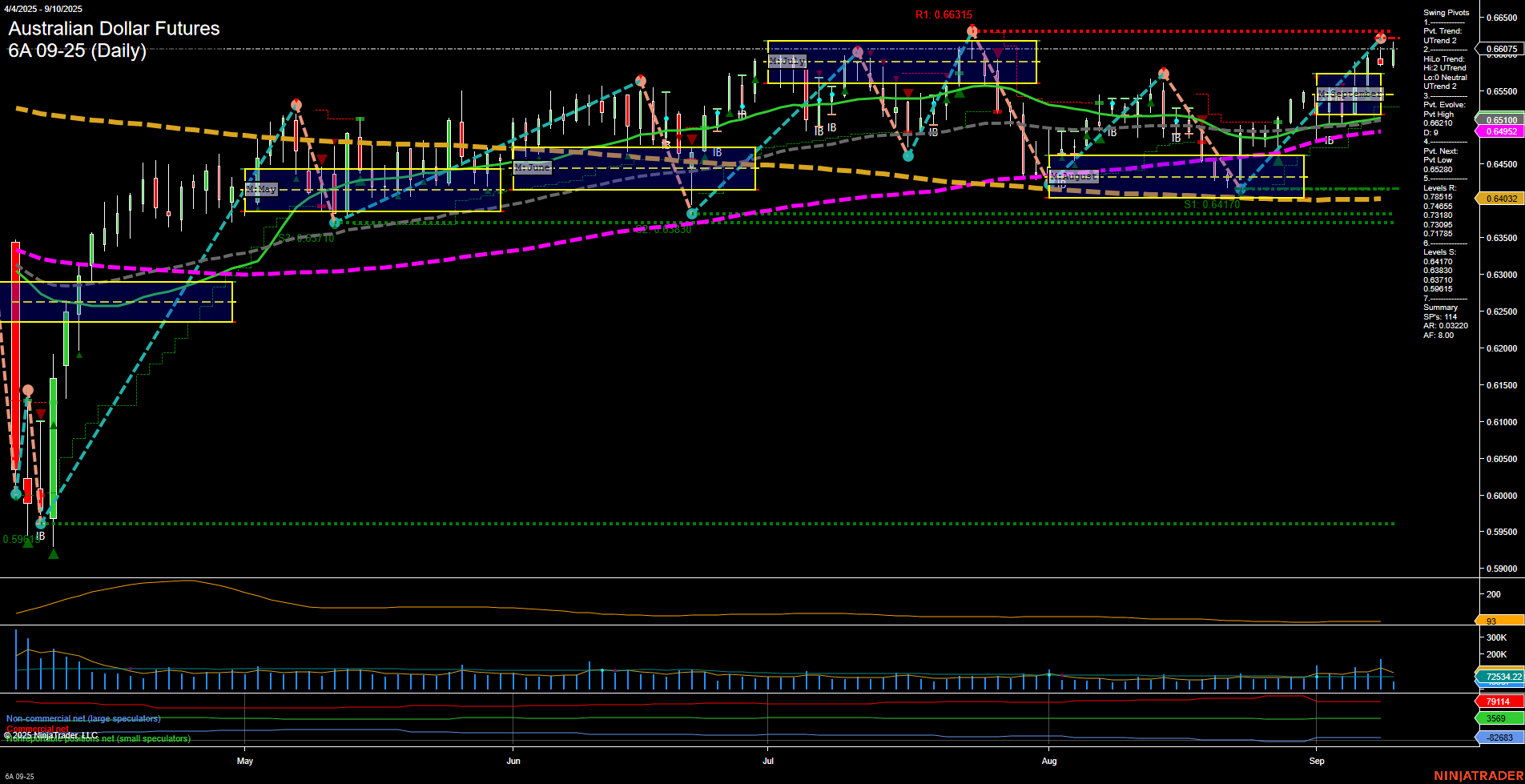Select the M-September monthly range label
This screenshot has width=1525, height=784.
[x=1350, y=94]
